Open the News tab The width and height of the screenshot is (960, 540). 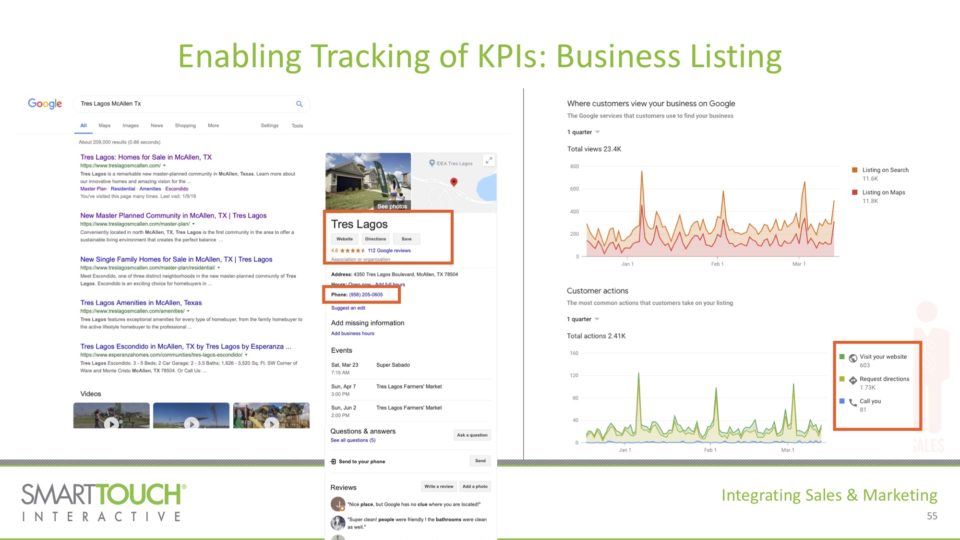click(157, 126)
